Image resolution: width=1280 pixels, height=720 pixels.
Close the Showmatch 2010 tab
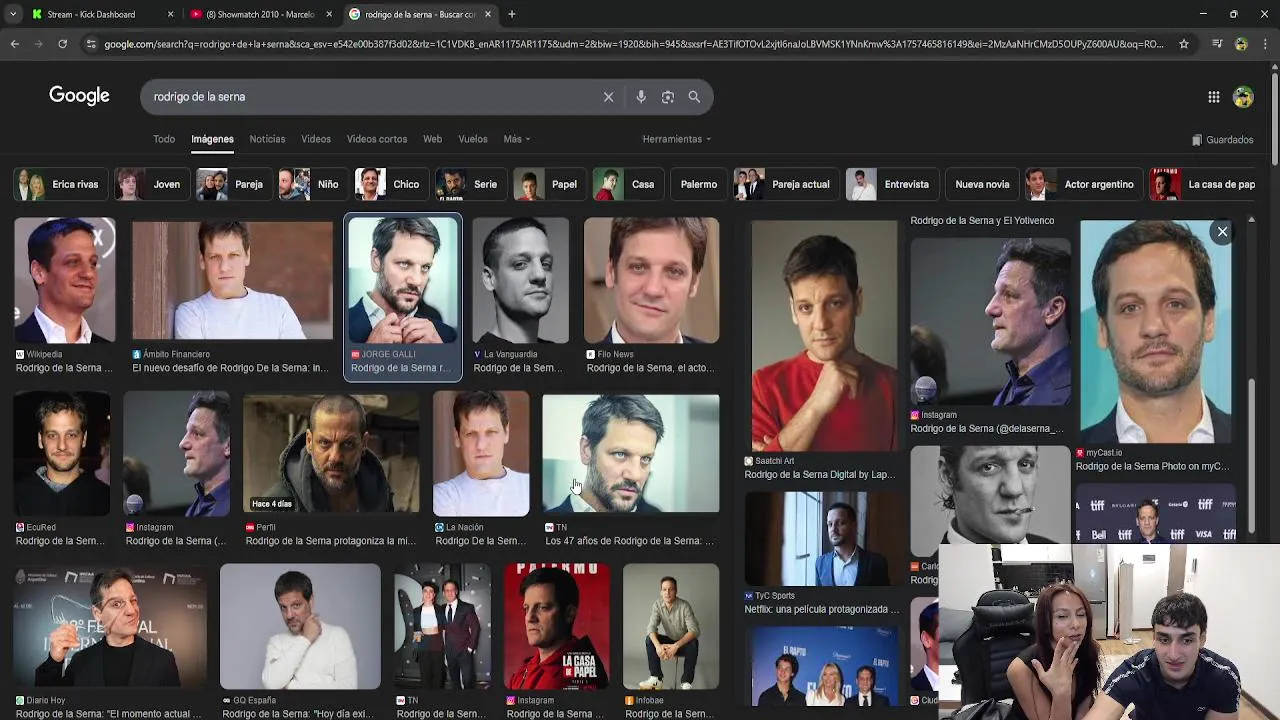pos(329,14)
